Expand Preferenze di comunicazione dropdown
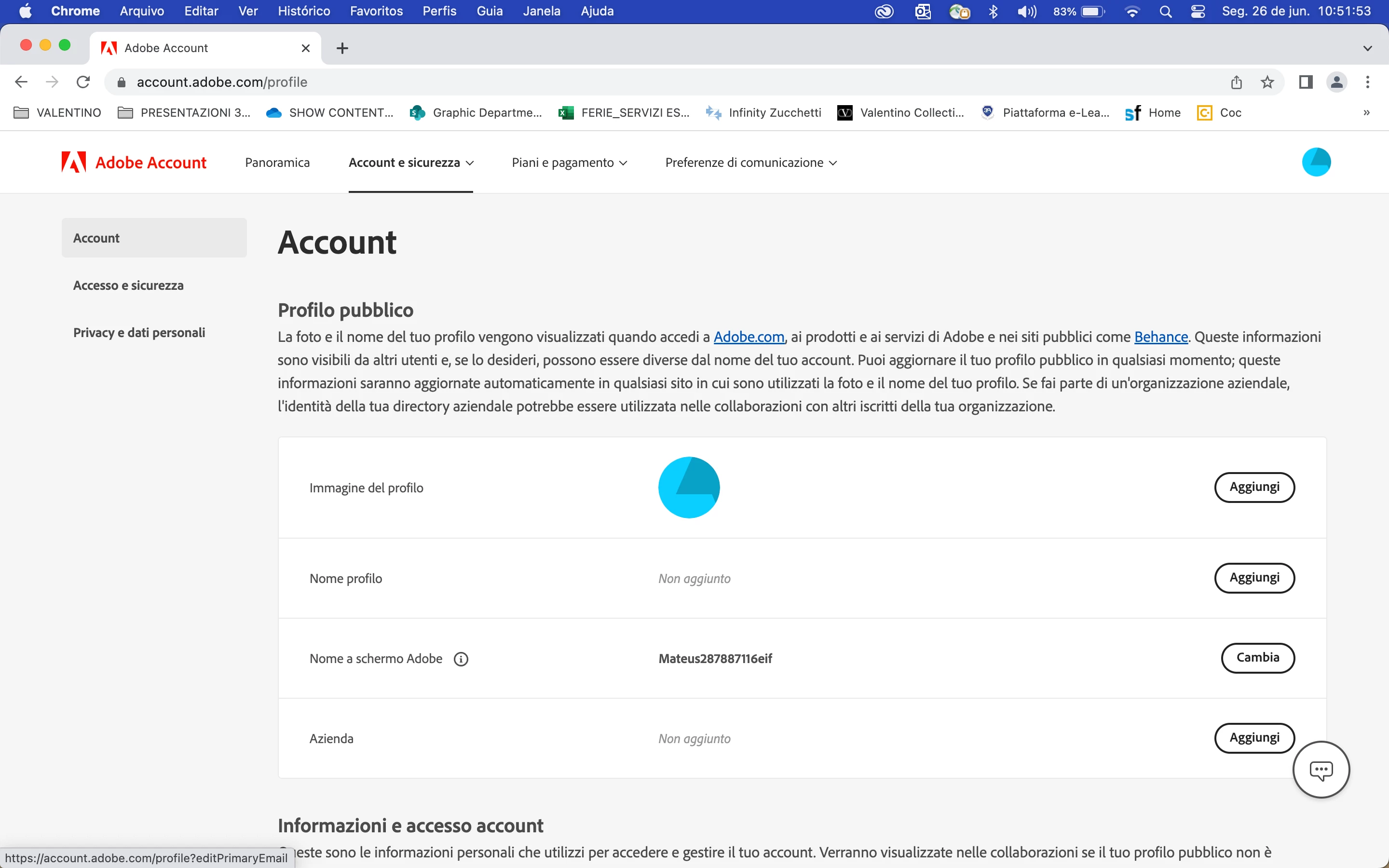This screenshot has width=1389, height=868. click(751, 163)
